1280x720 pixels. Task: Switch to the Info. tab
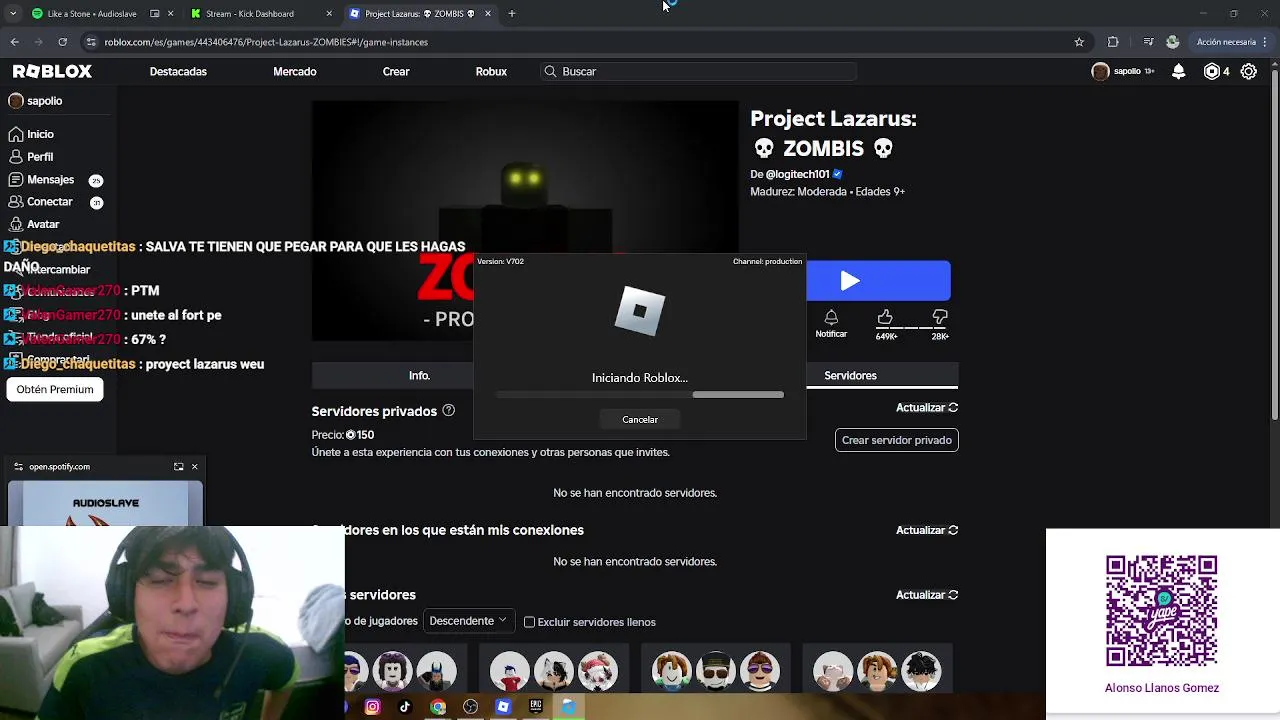[419, 376]
